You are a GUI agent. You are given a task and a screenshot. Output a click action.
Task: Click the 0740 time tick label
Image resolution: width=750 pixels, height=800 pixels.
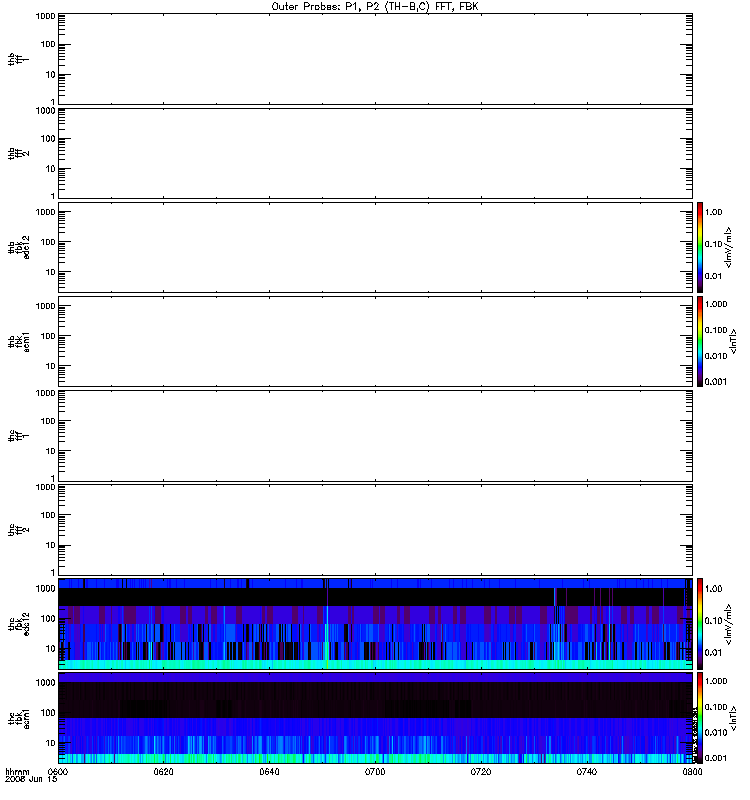click(x=587, y=772)
